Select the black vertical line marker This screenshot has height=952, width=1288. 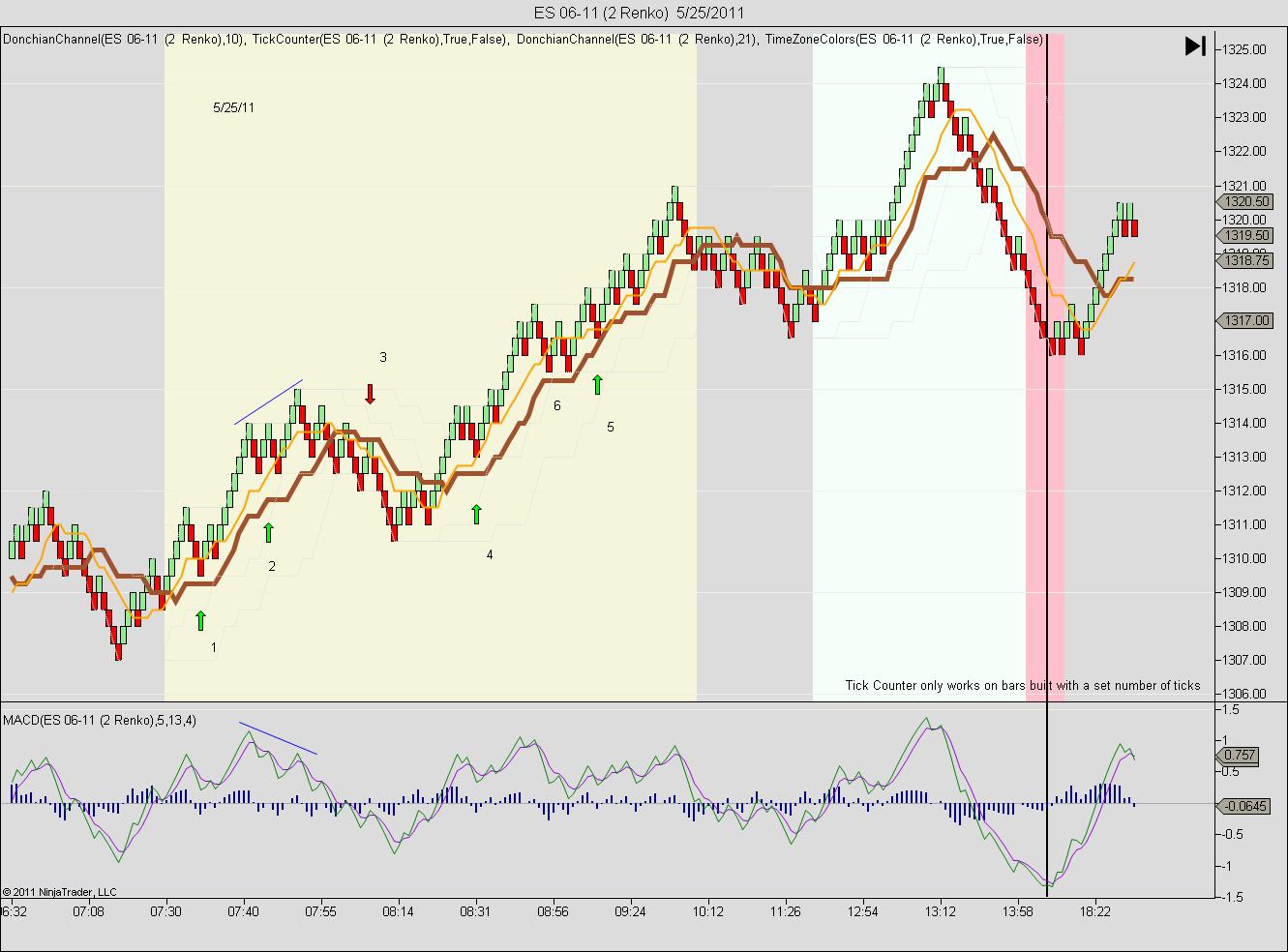[1047, 464]
